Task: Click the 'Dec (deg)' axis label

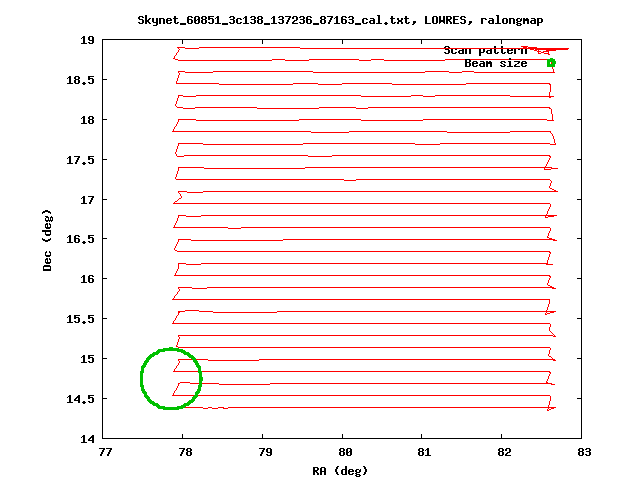Action: 47,240
